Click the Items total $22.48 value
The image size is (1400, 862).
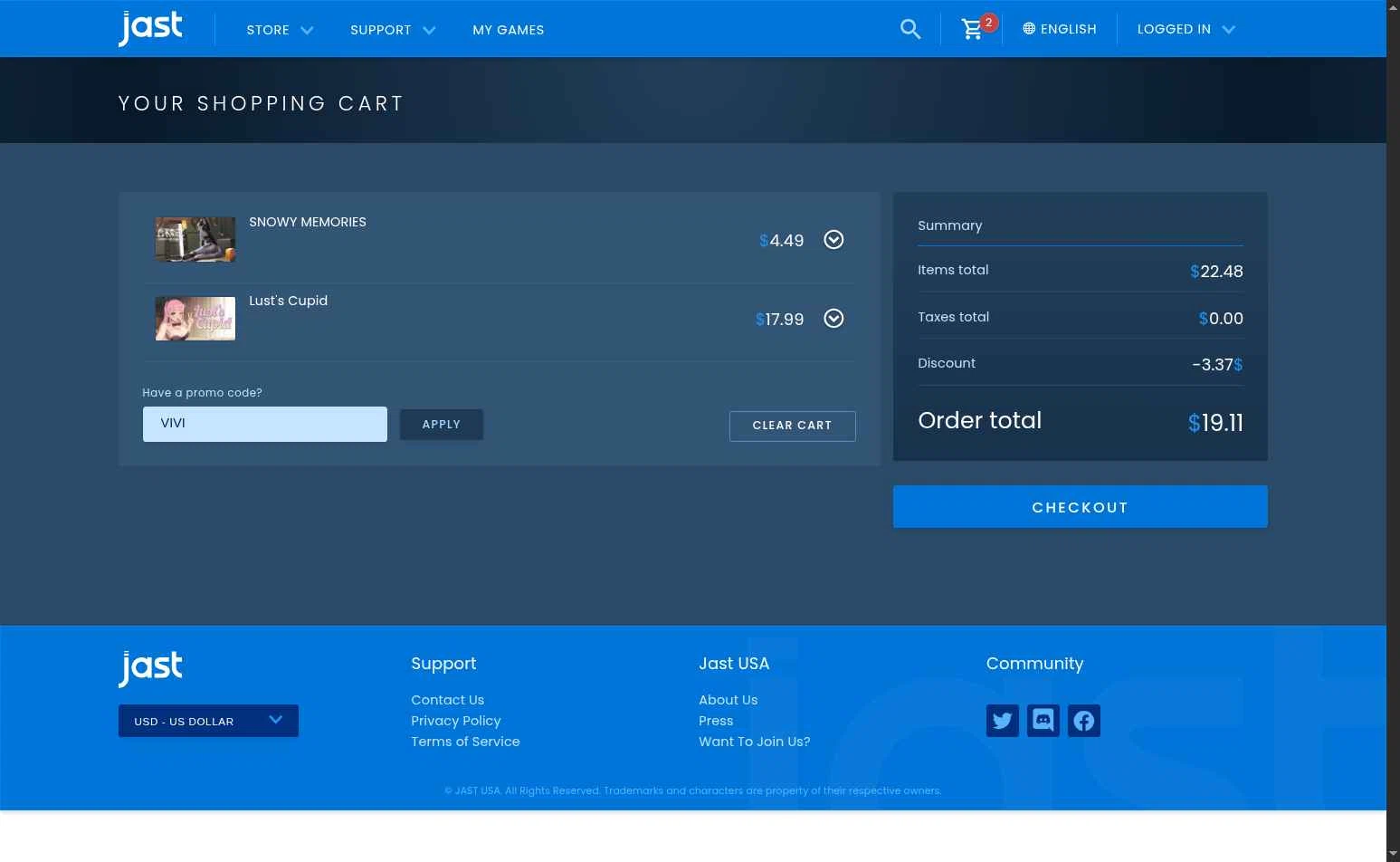click(x=1216, y=271)
